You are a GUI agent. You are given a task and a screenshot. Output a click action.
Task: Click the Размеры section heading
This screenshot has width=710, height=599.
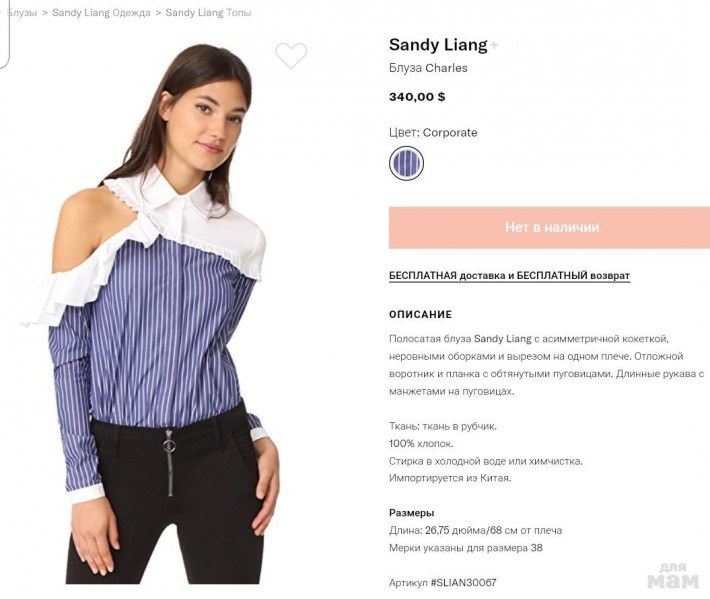[x=411, y=513]
